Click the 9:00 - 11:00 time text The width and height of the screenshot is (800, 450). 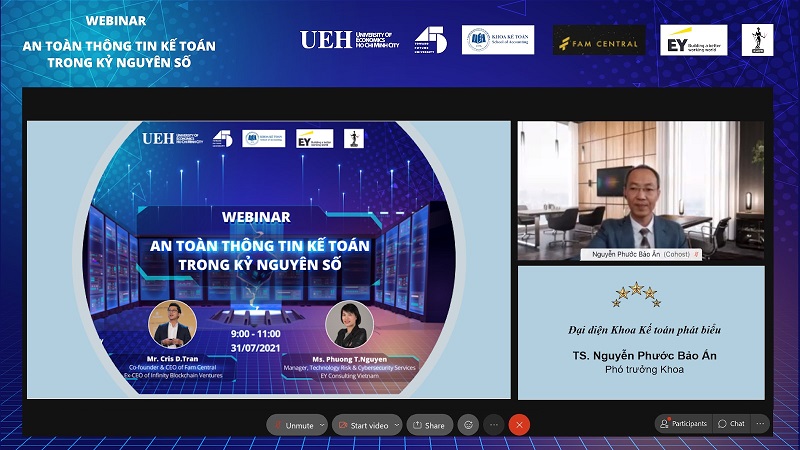[256, 334]
